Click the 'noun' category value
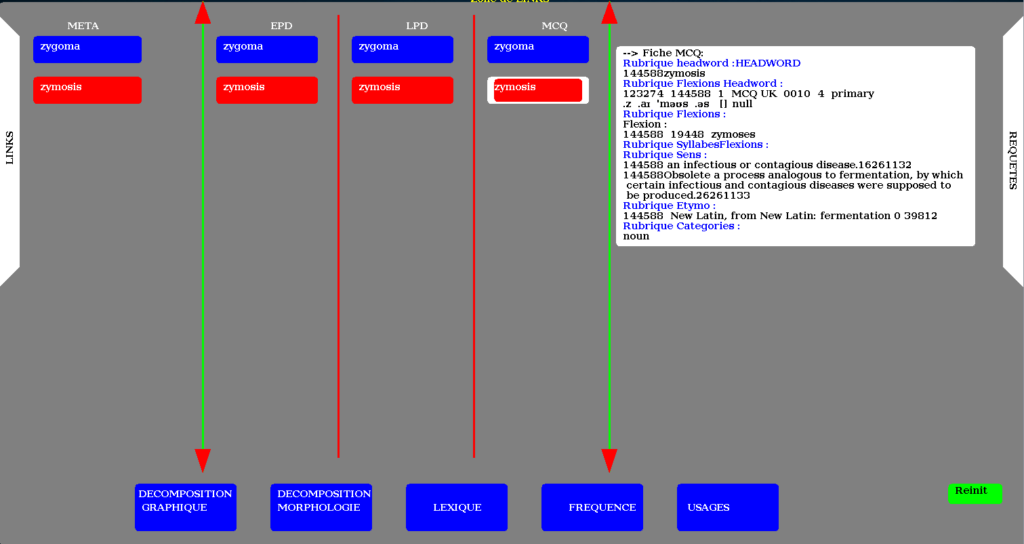Image resolution: width=1024 pixels, height=544 pixels. [x=636, y=236]
